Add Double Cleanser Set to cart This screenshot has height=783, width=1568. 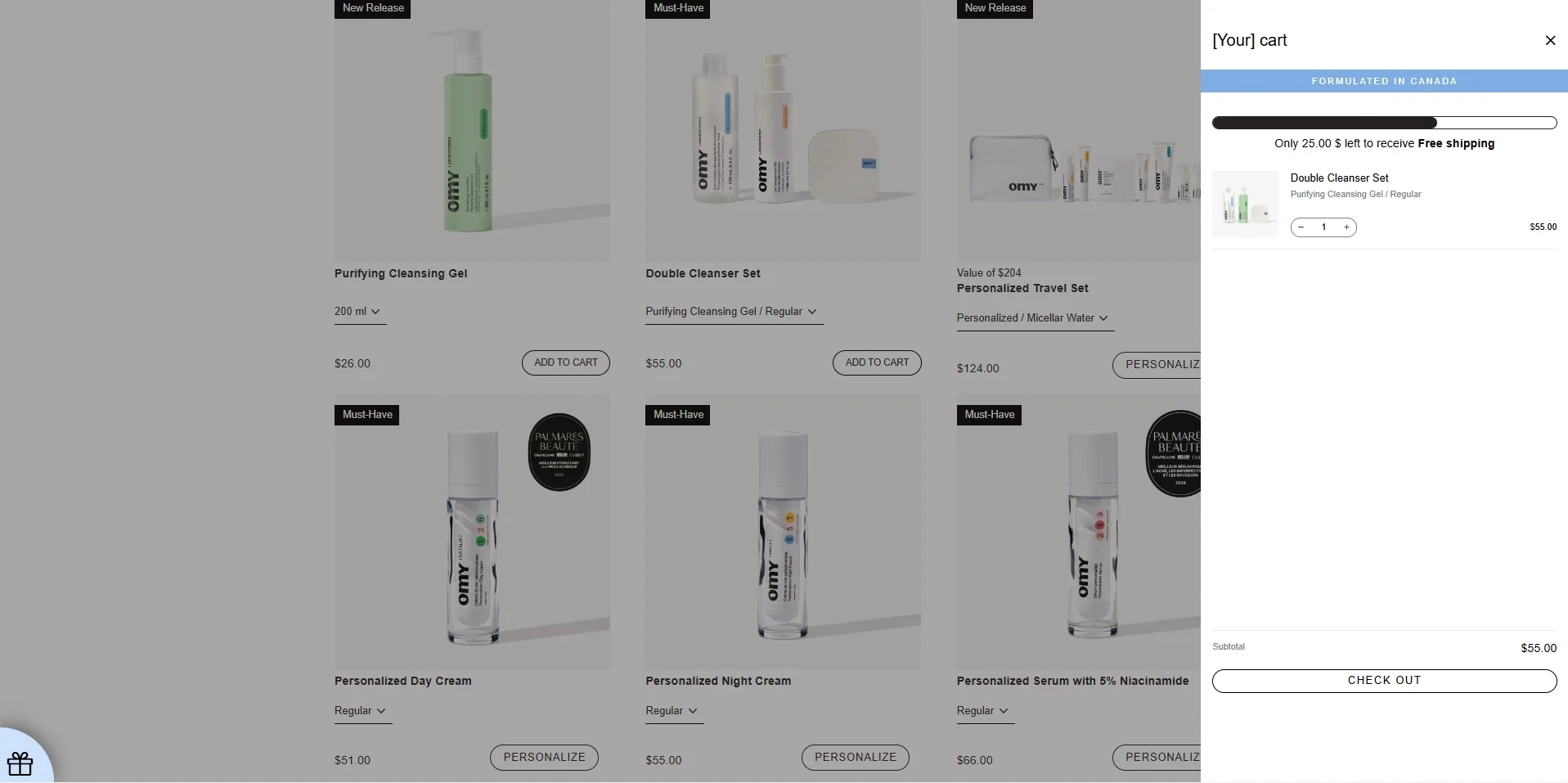pos(877,362)
